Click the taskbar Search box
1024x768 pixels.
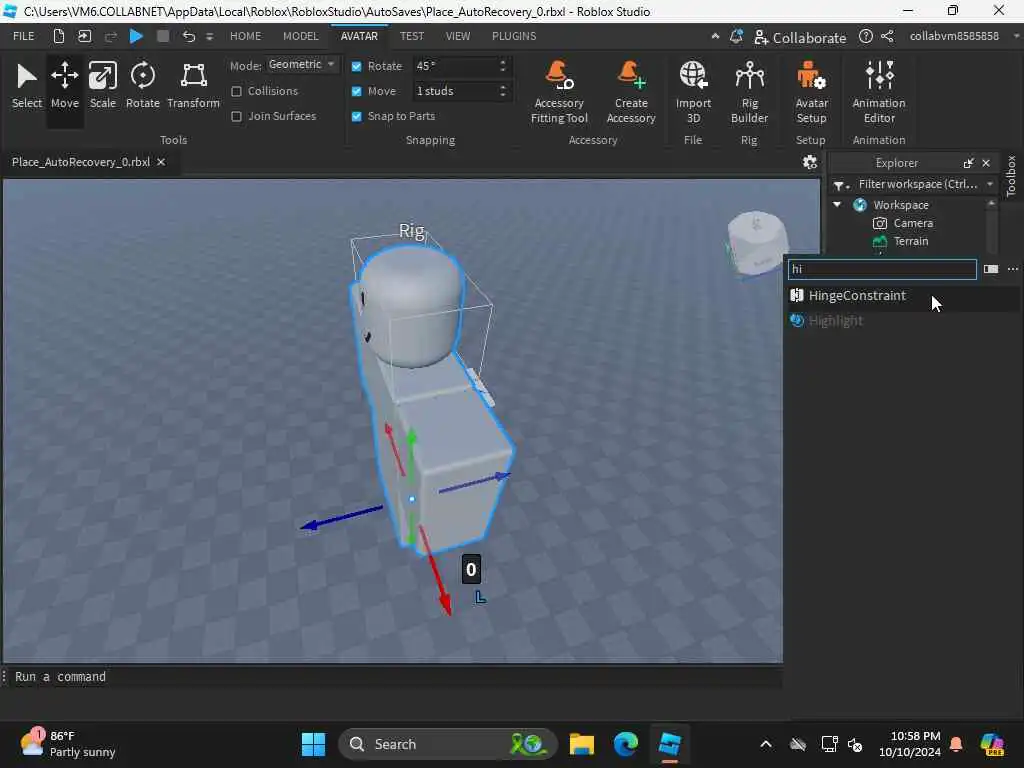[448, 744]
